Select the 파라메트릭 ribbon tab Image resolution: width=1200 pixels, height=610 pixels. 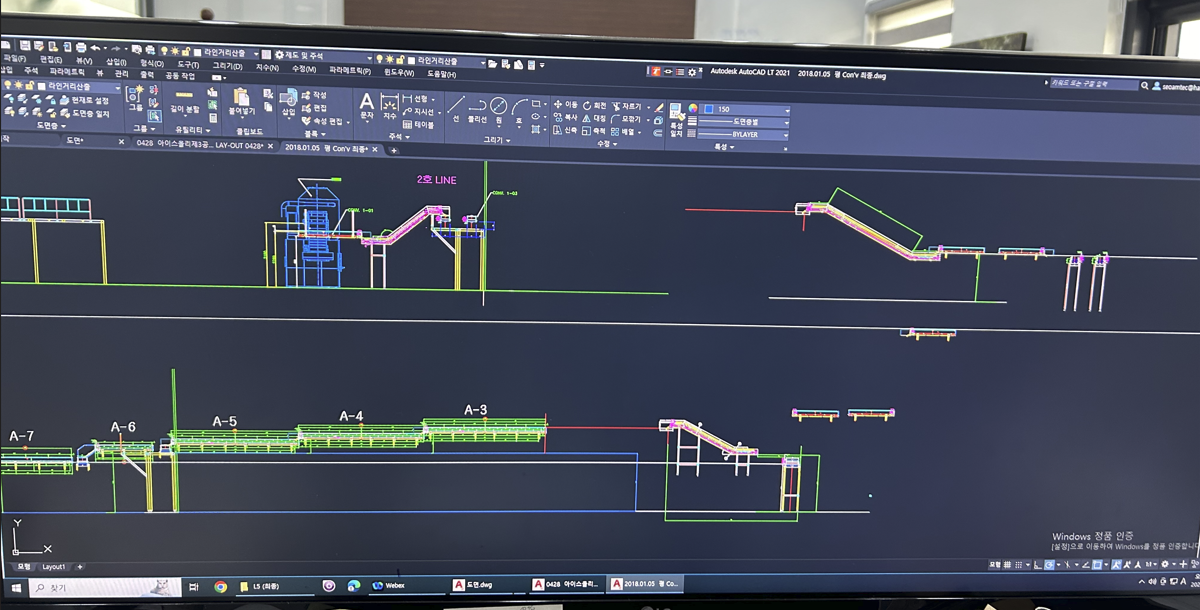click(x=67, y=72)
